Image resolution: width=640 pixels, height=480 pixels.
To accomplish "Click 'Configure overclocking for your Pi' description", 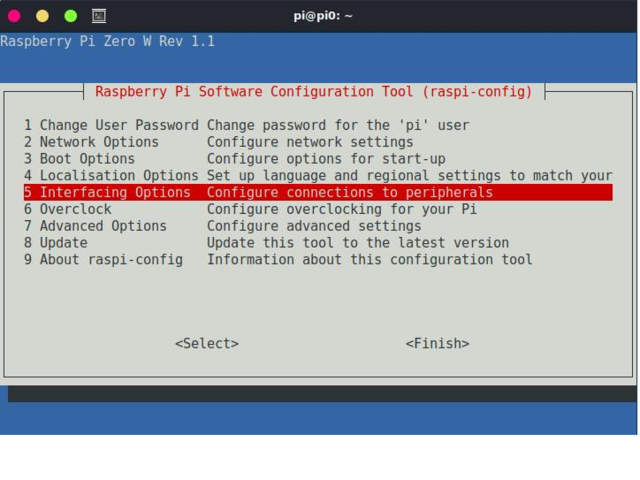I will point(342,209).
